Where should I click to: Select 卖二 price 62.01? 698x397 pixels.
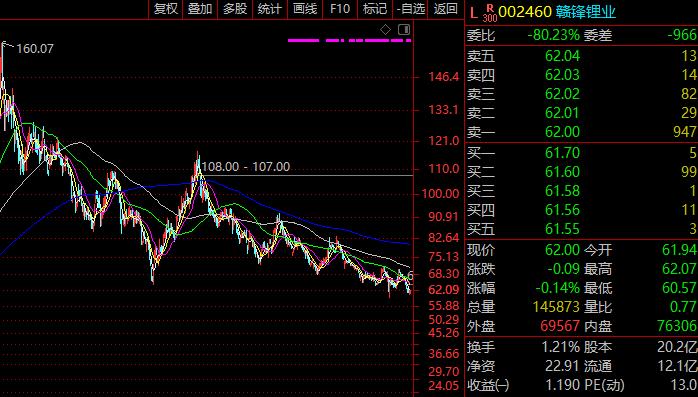tap(562, 113)
